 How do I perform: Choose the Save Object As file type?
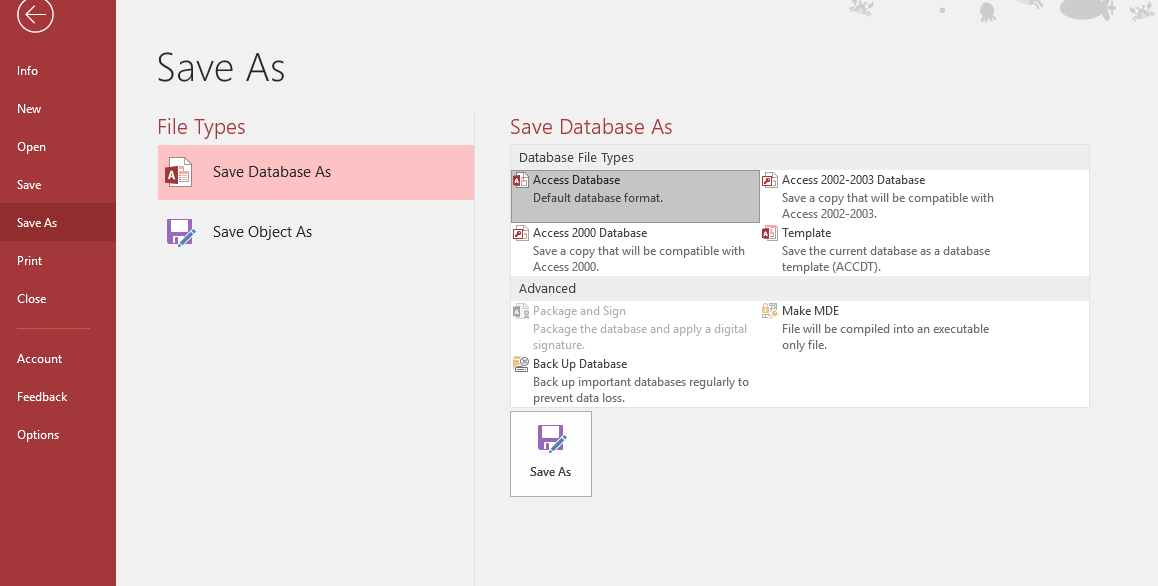click(316, 232)
